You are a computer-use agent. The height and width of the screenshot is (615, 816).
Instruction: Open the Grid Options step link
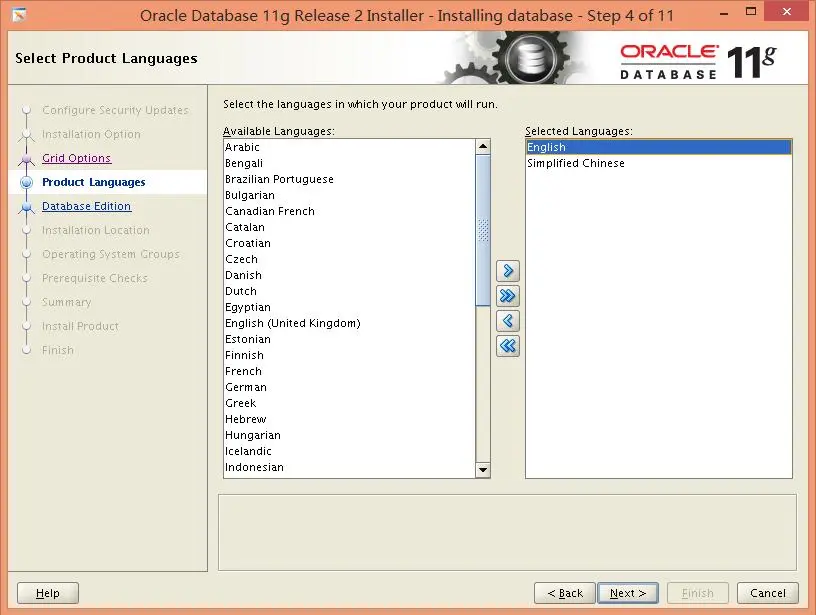coord(76,158)
